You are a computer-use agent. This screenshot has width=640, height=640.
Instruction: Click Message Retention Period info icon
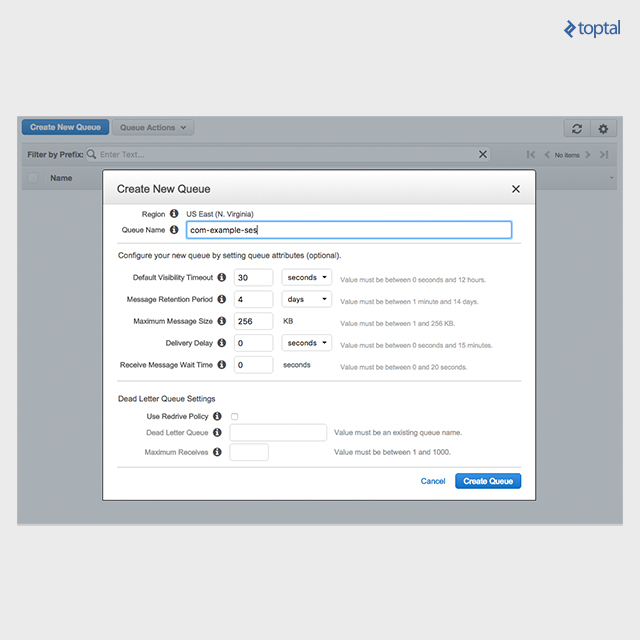(x=222, y=299)
